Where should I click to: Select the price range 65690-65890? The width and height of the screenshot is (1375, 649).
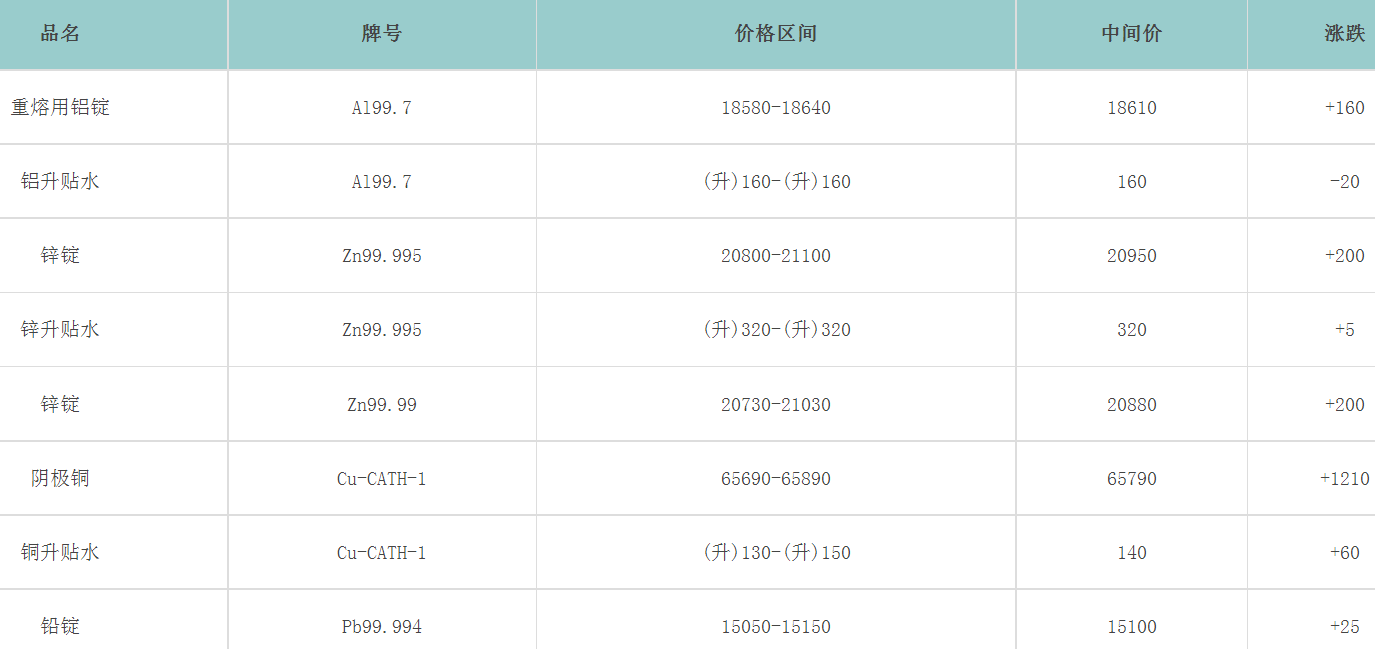[x=775, y=479]
